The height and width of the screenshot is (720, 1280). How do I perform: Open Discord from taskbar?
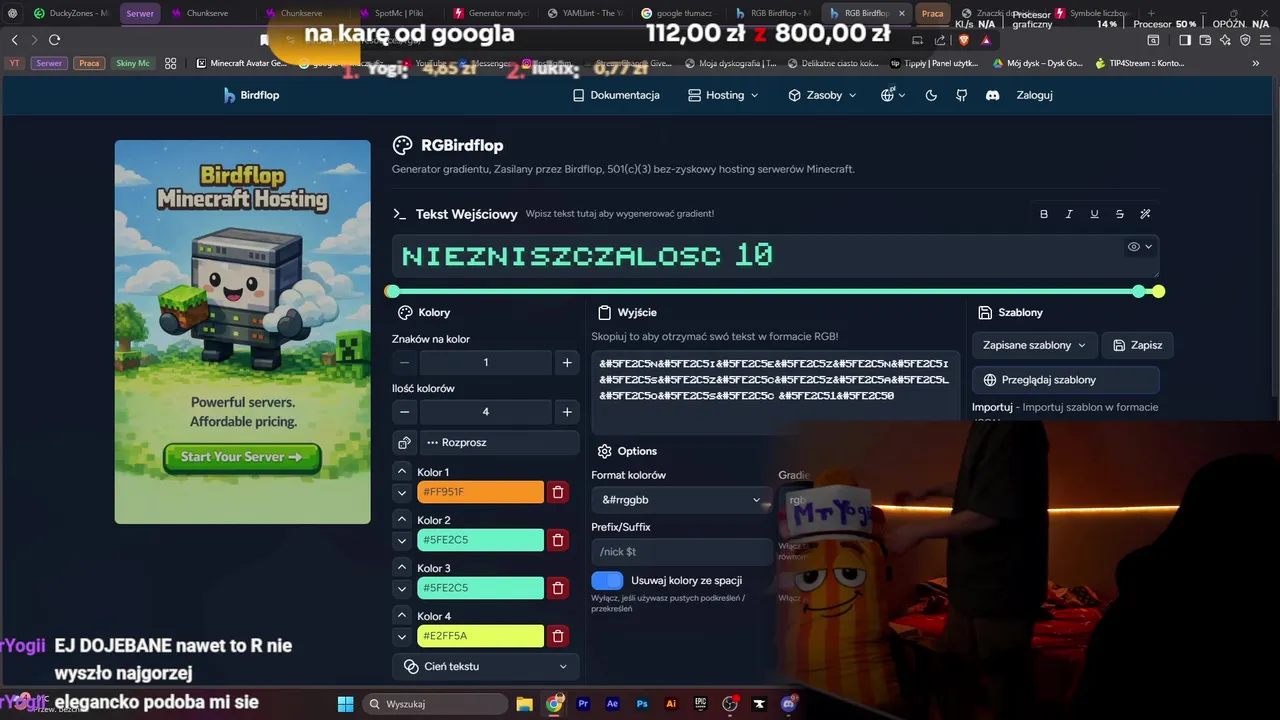(789, 704)
